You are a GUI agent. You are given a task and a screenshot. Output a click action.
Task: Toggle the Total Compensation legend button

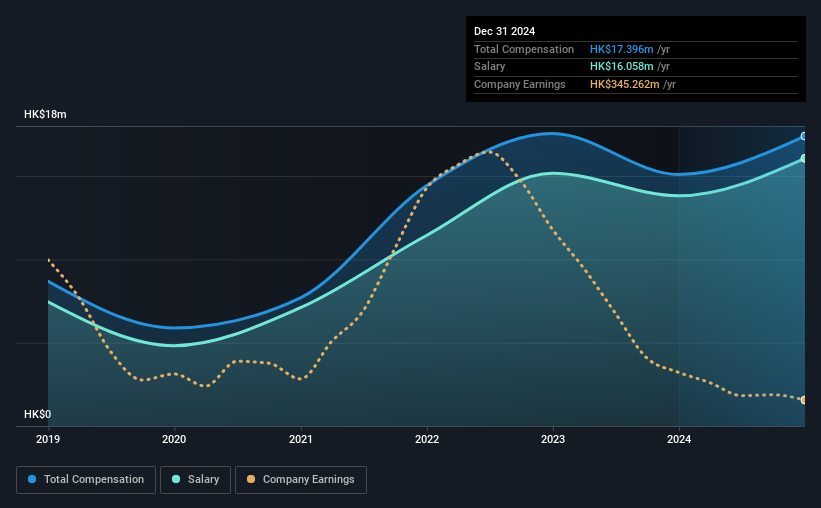click(x=86, y=480)
